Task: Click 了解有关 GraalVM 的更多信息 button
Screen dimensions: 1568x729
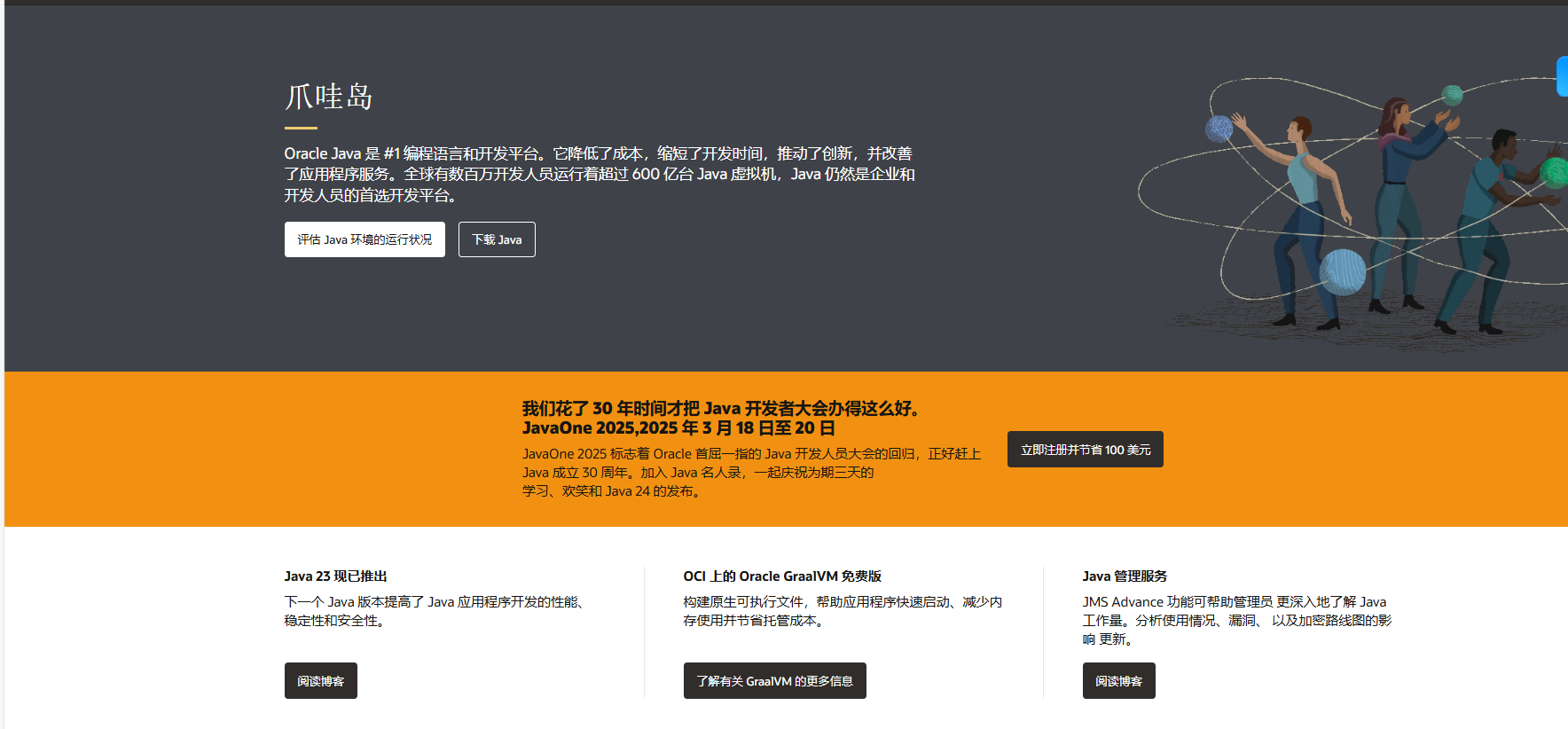Action: 774,681
